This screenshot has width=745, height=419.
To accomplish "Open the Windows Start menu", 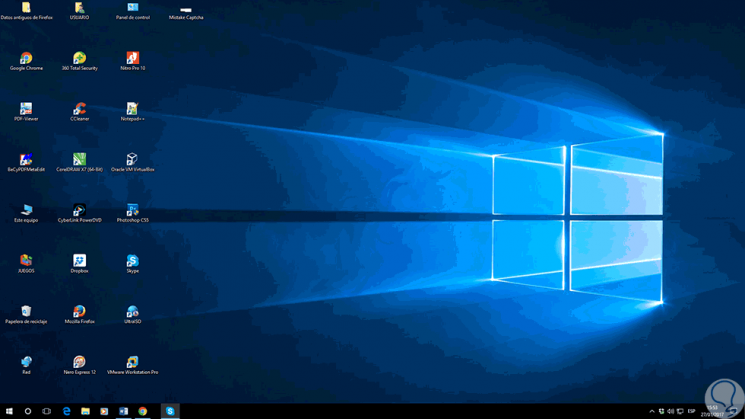I will 9,411.
